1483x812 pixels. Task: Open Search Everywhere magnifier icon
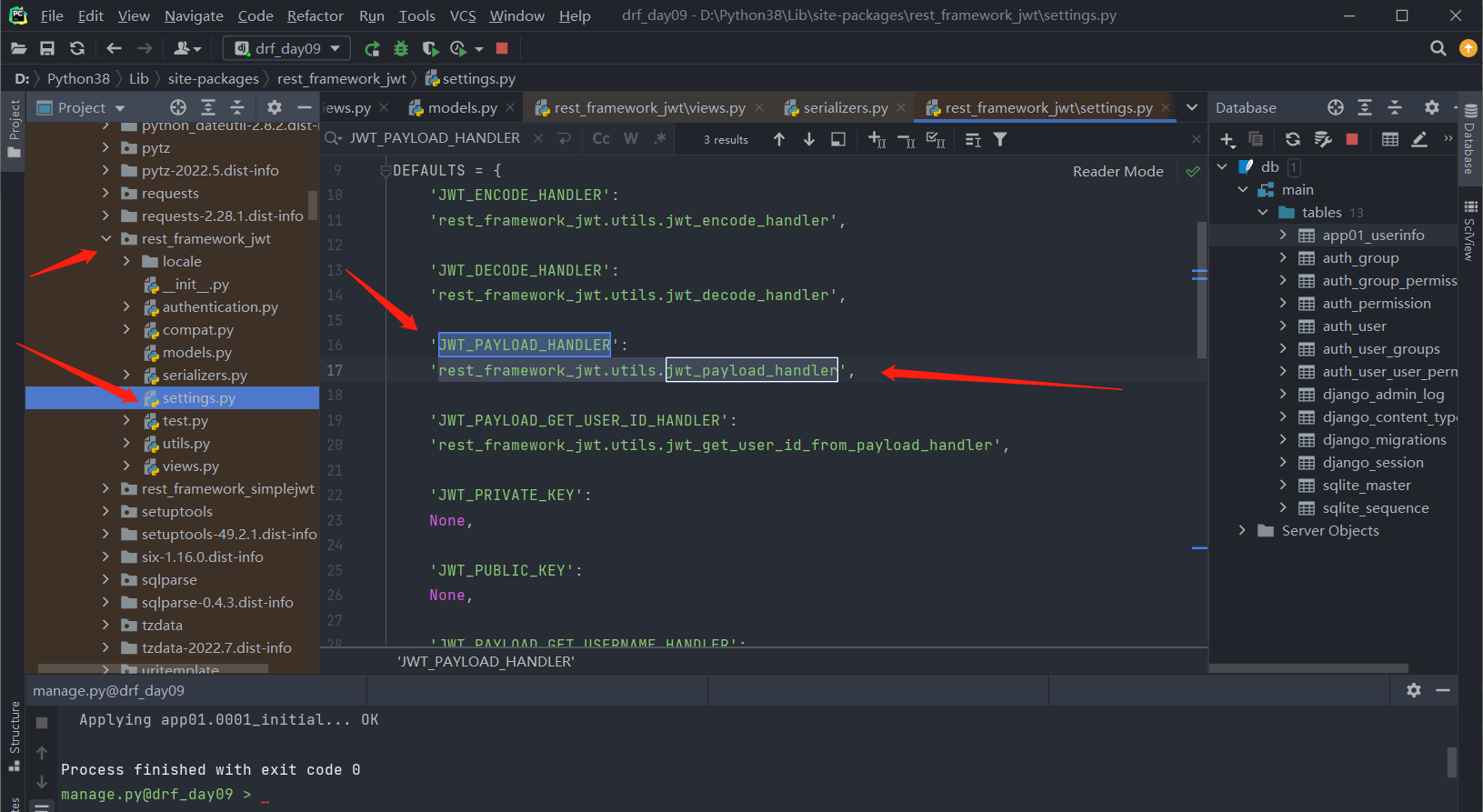(x=1438, y=48)
